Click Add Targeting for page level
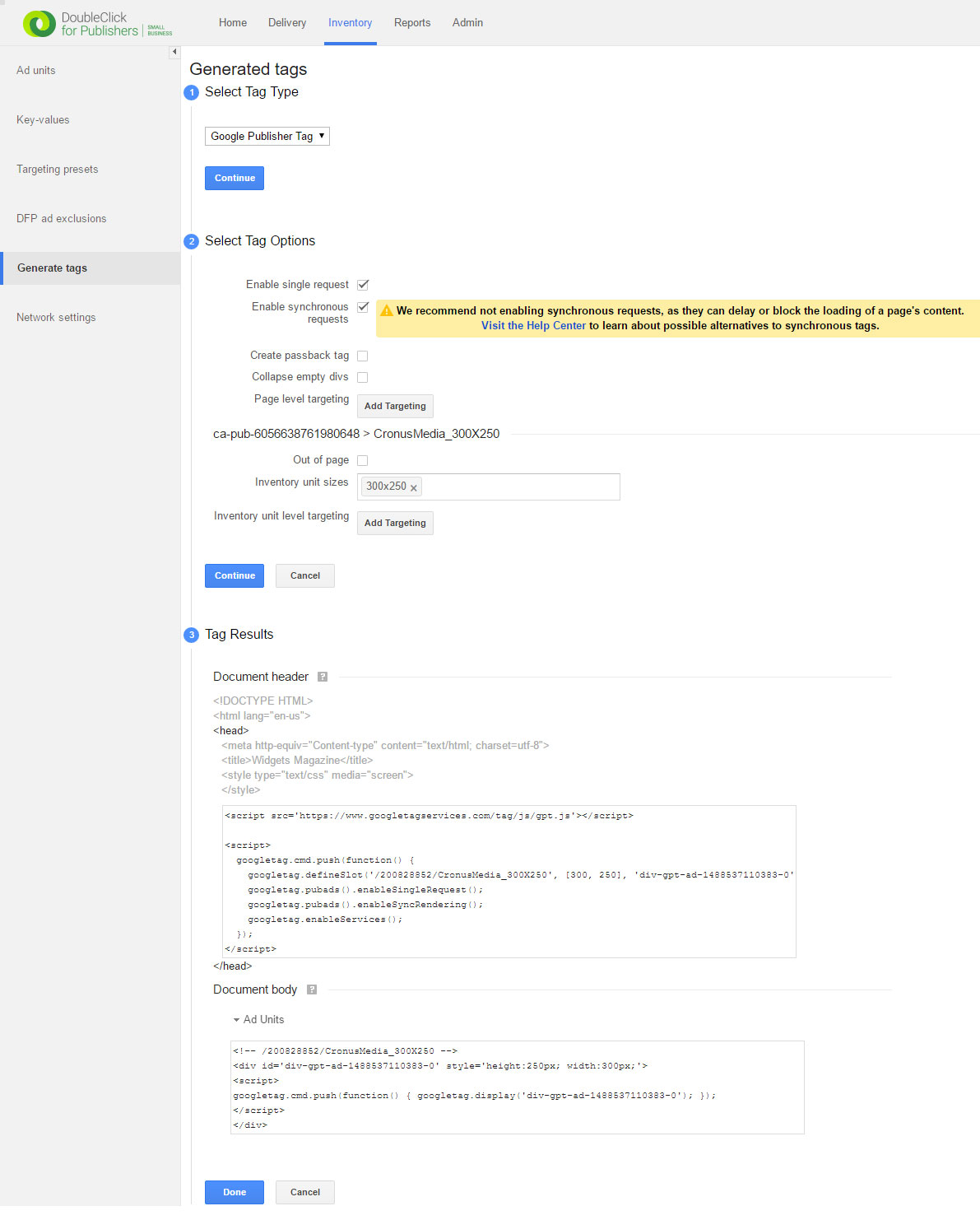Screen dimensions: 980x1220 395,406
